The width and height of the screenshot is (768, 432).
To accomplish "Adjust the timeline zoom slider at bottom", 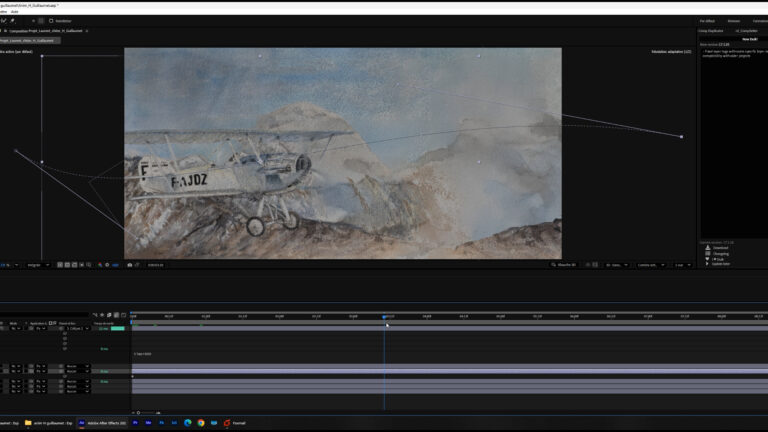I will 139,412.
